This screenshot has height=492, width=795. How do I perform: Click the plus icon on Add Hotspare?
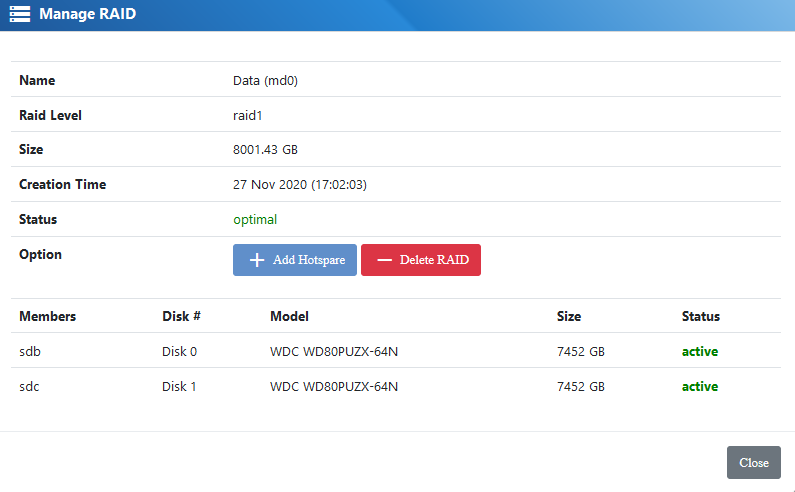click(257, 260)
